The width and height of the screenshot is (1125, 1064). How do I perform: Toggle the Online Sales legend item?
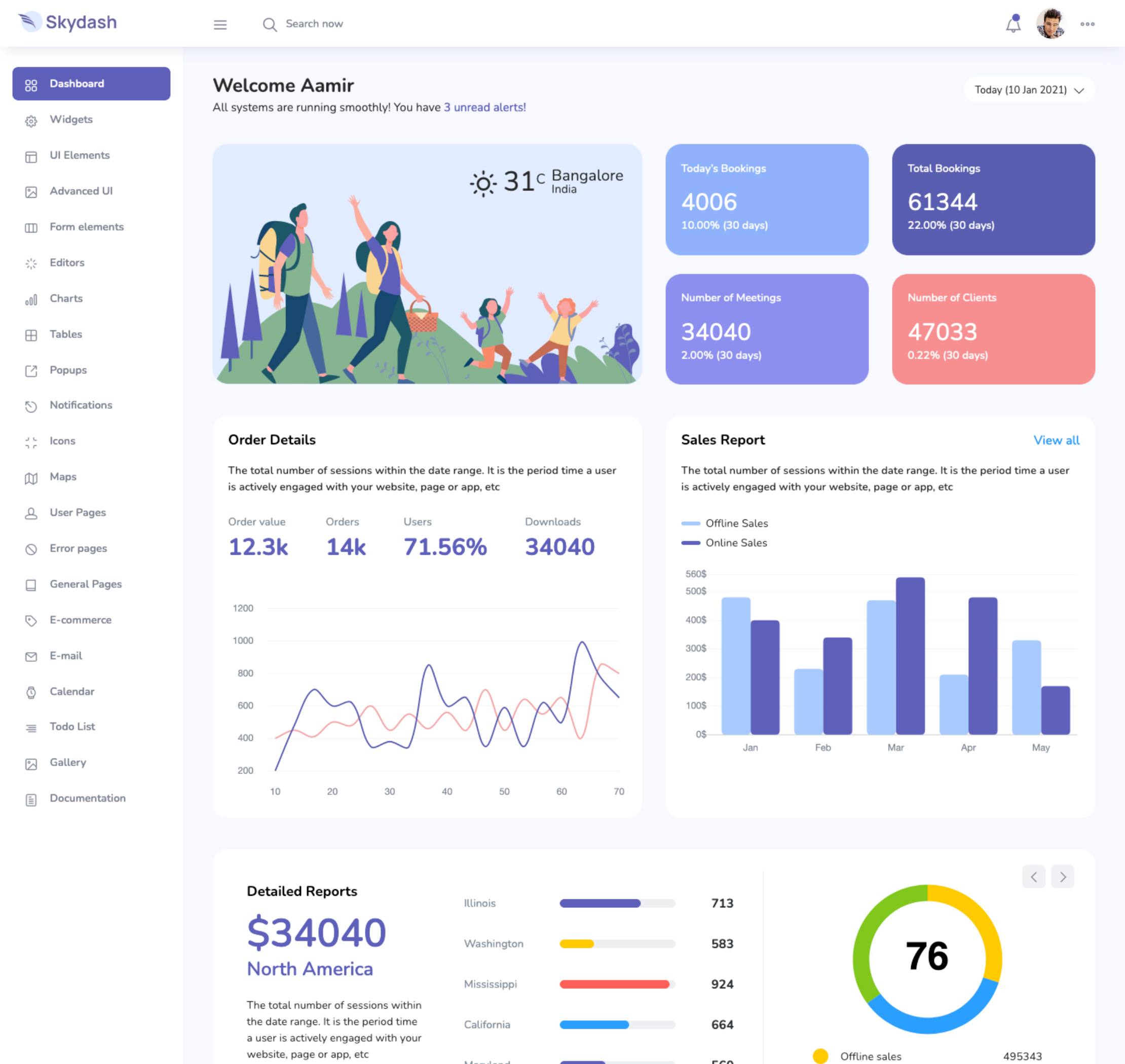click(724, 543)
